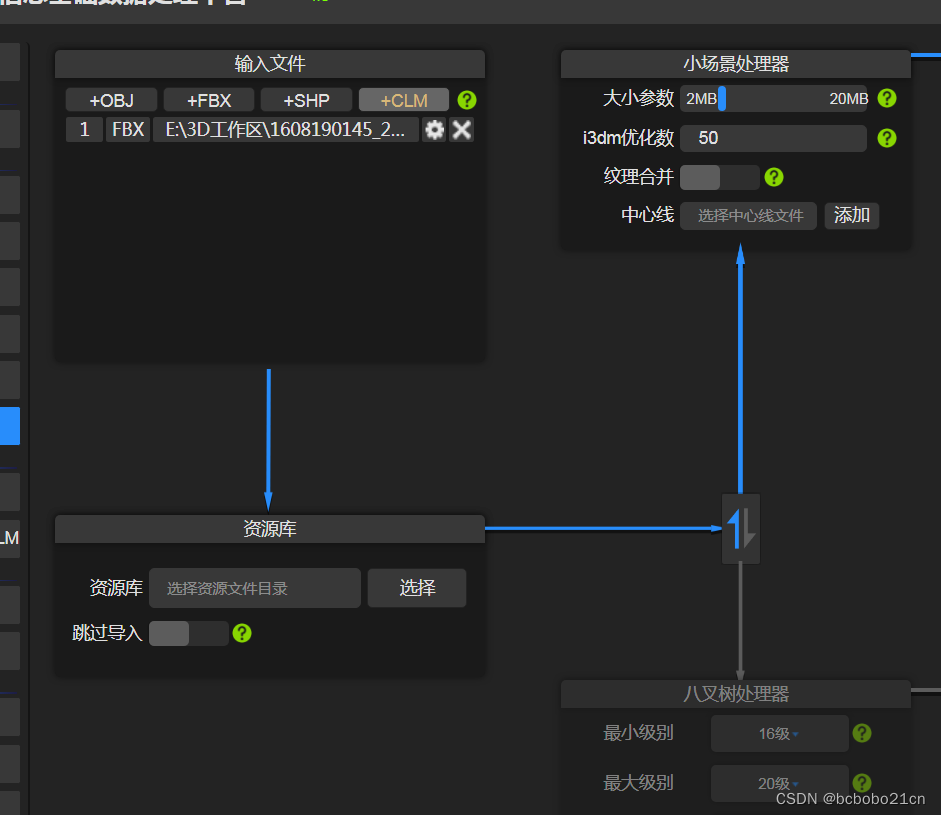Open help for i3dm优化数 setting

click(887, 138)
